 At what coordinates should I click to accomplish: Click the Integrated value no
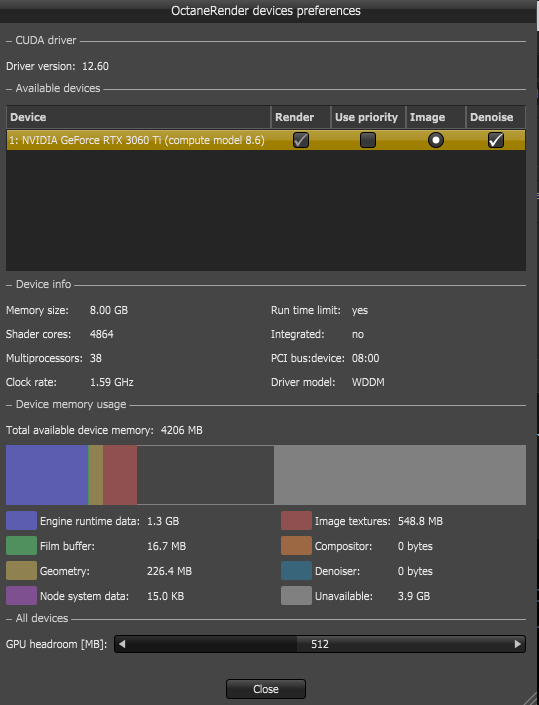point(358,334)
